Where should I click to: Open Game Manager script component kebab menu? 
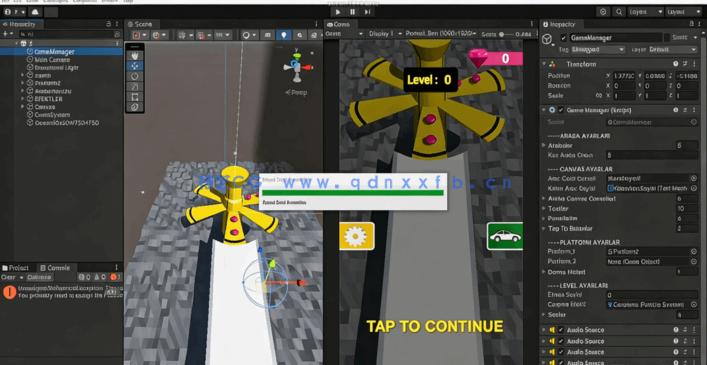click(x=695, y=110)
